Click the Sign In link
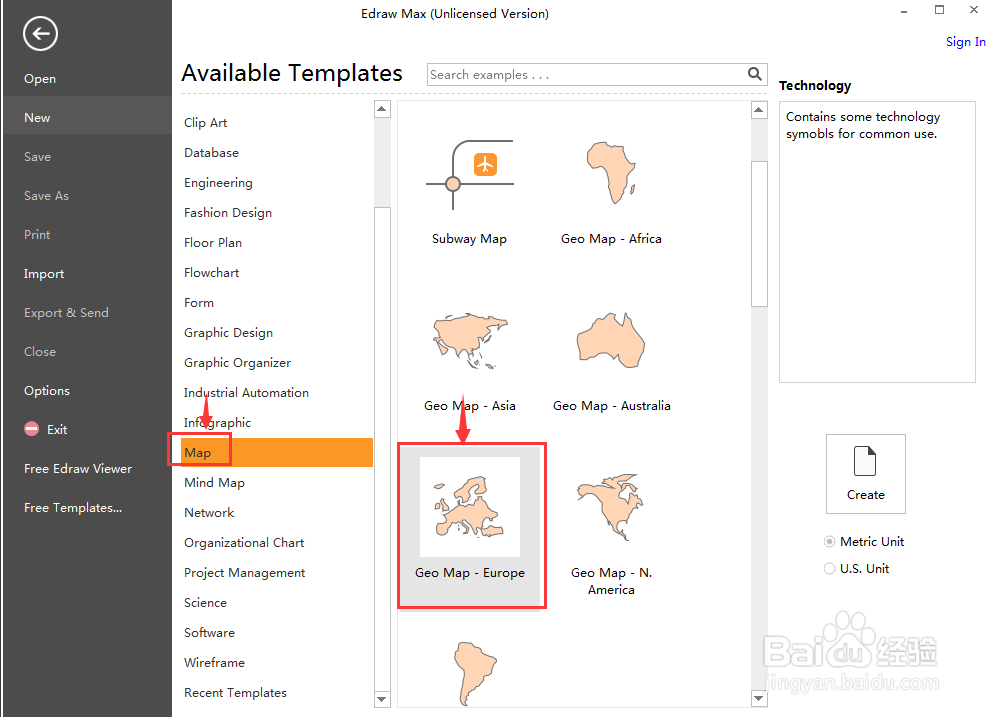Viewport: 995px width, 717px height. click(x=965, y=42)
